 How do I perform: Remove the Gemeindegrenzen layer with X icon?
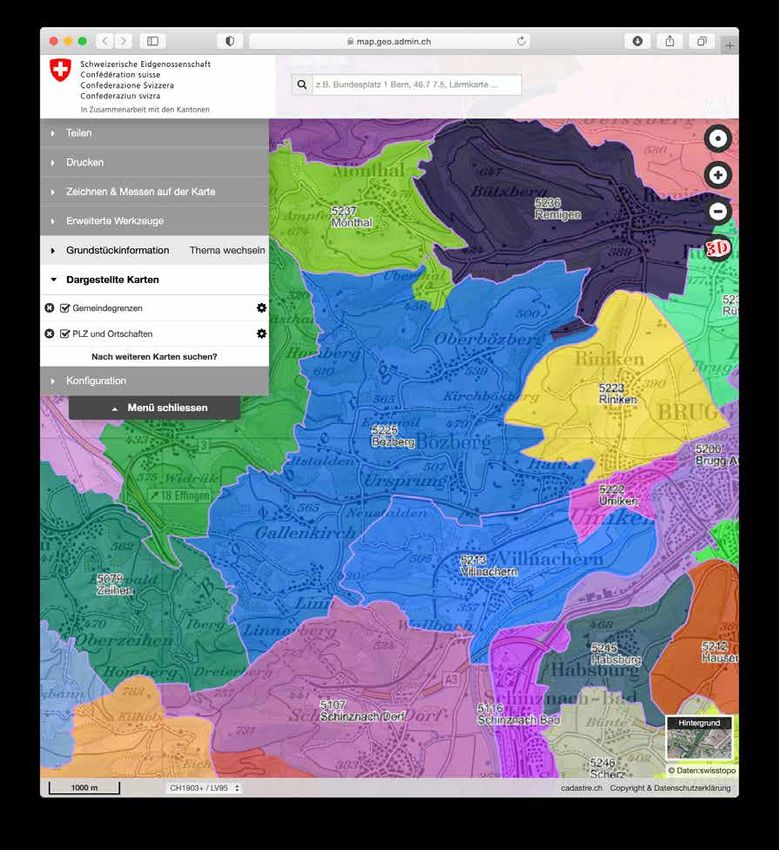pyautogui.click(x=49, y=308)
